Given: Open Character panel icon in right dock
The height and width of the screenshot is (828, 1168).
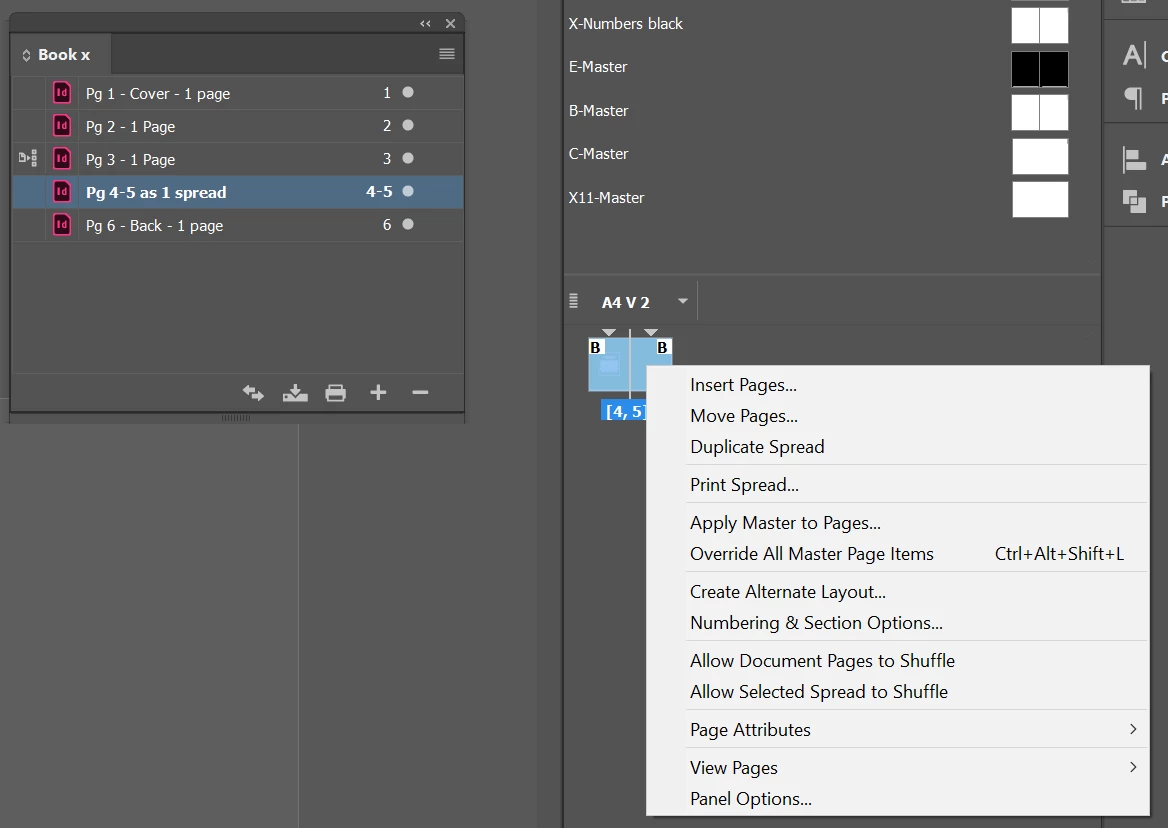Looking at the screenshot, I should (1134, 54).
